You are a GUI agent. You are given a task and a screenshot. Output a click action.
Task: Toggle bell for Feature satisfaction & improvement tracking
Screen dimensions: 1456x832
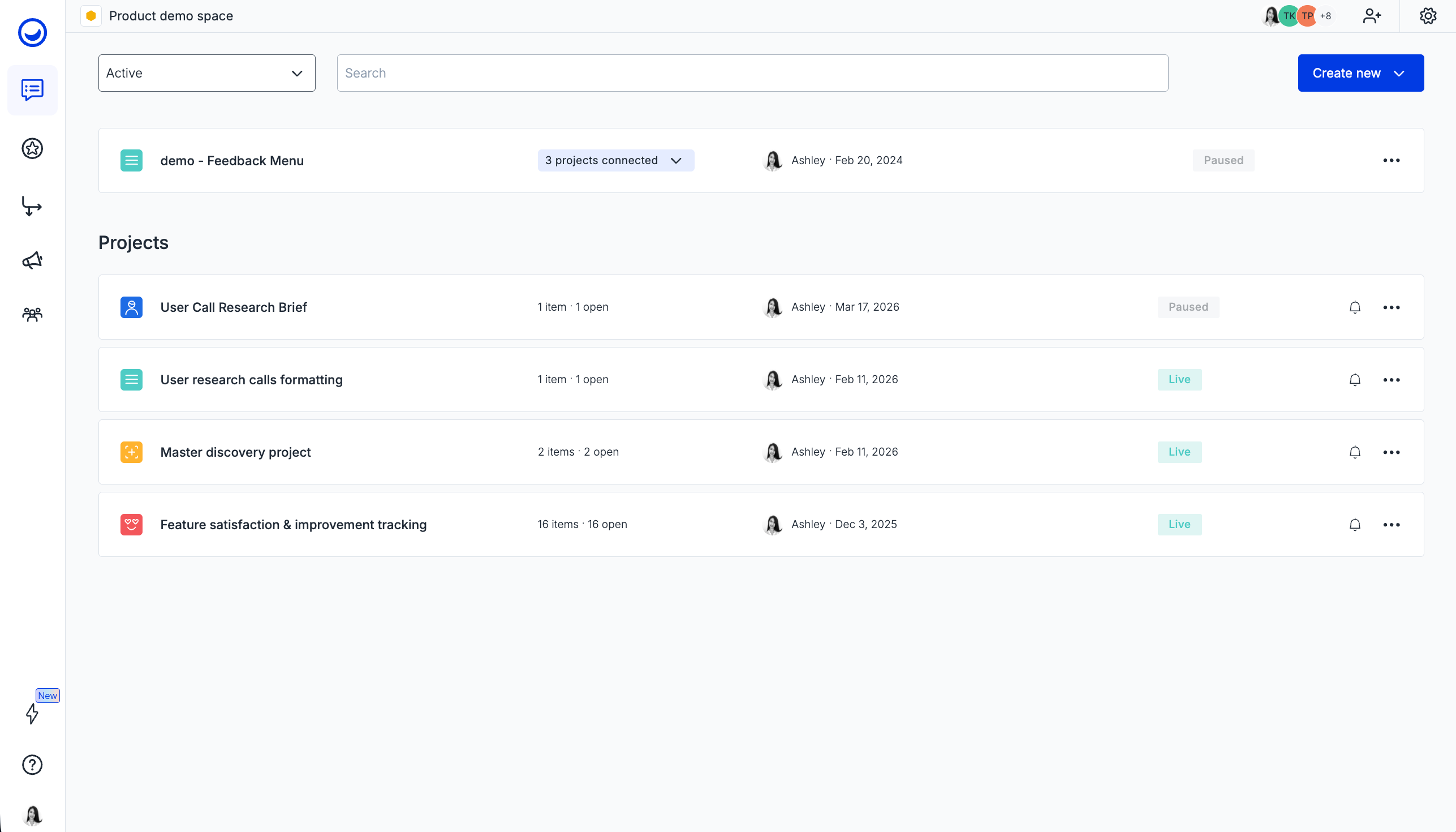(x=1354, y=525)
